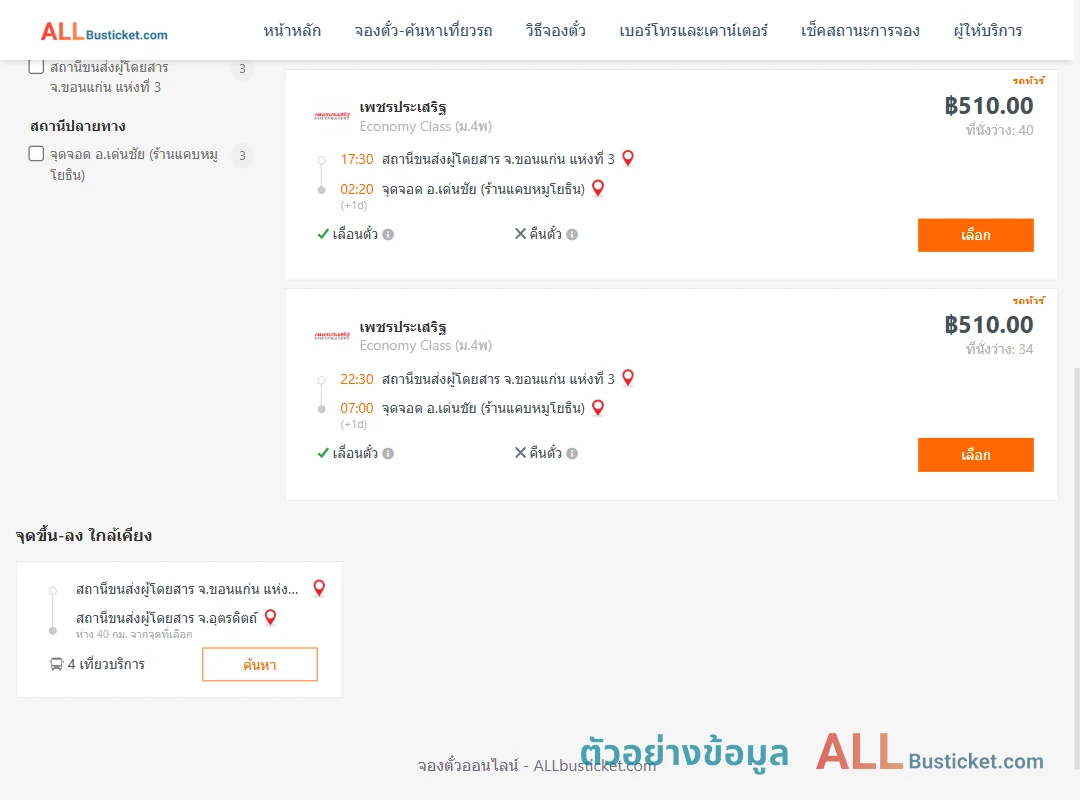The height and width of the screenshot is (800, 1080).
Task: Open ผู้ให้บริการ menu item
Action: click(x=988, y=31)
